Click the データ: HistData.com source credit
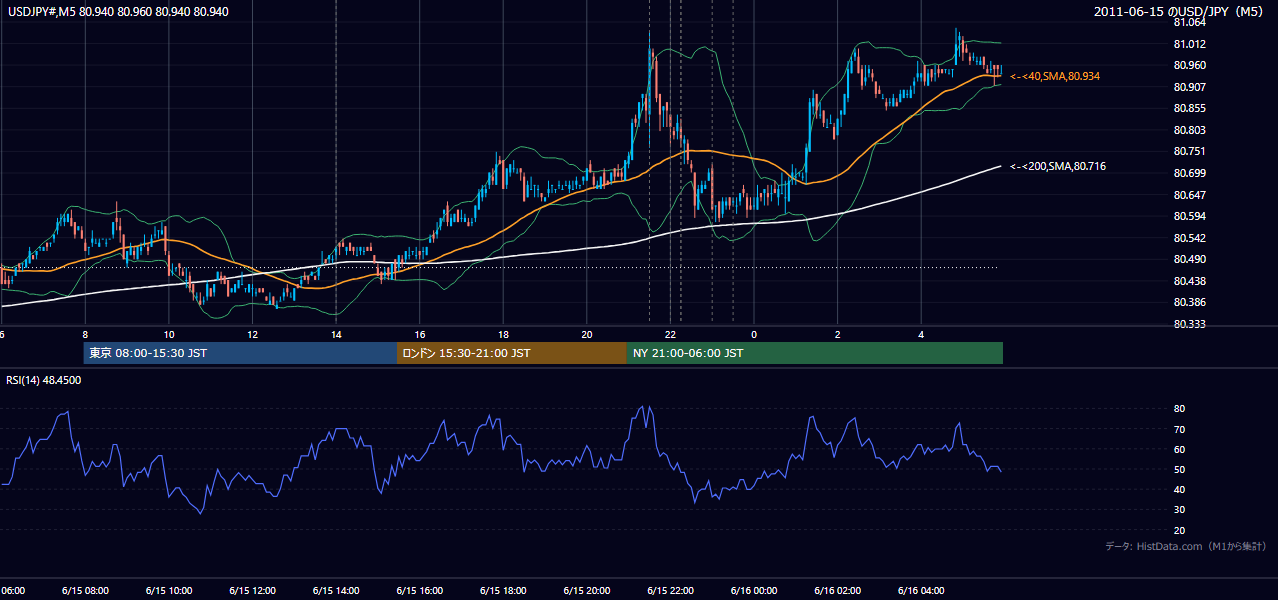This screenshot has width=1278, height=600. point(1186,546)
